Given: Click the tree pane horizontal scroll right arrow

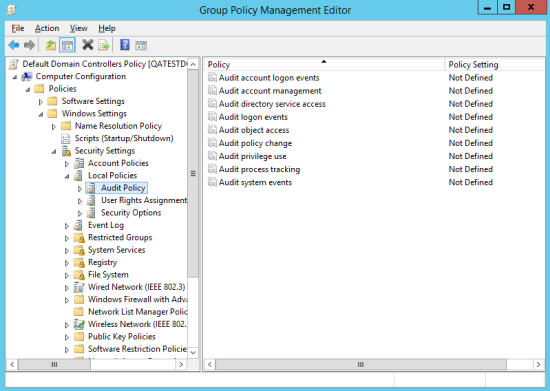Looking at the screenshot, I should [x=181, y=365].
